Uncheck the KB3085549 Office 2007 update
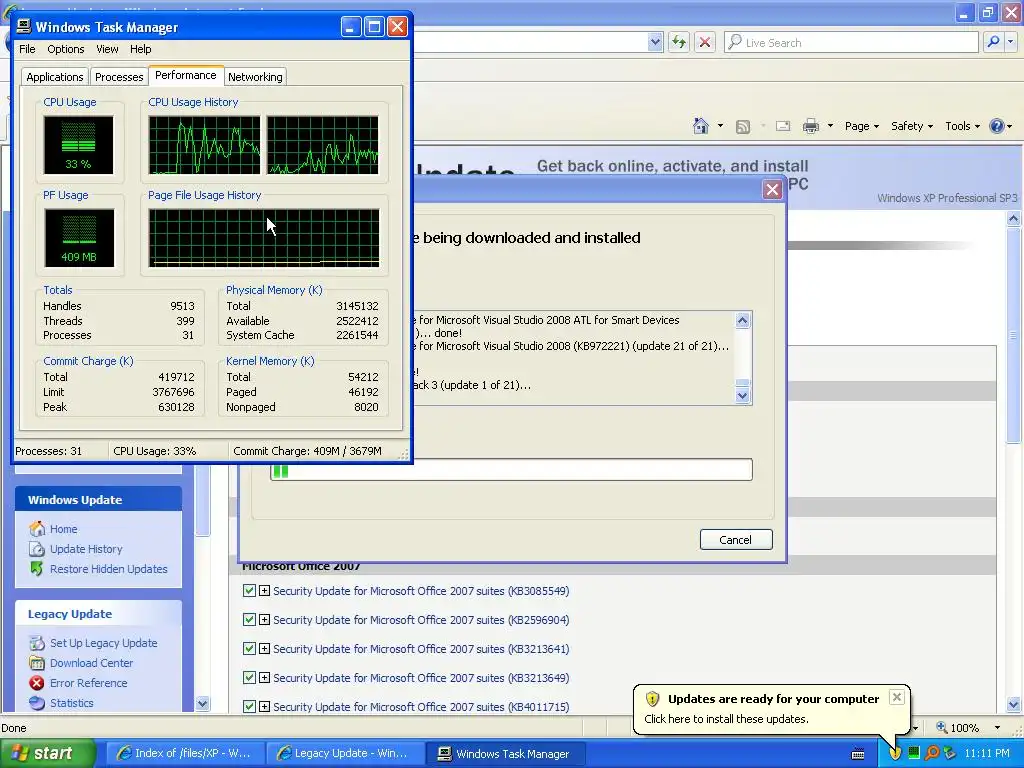The image size is (1024, 768). click(249, 590)
